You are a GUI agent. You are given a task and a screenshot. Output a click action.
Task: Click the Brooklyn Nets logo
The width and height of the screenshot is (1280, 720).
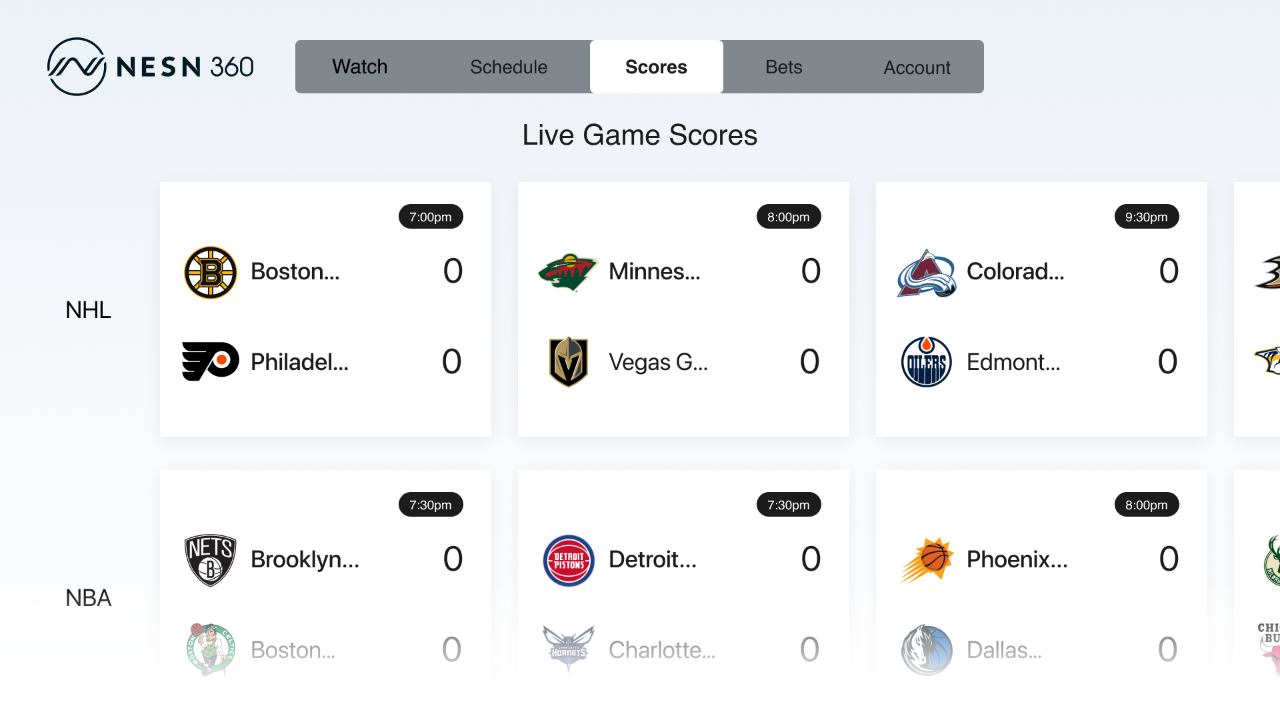pos(211,559)
